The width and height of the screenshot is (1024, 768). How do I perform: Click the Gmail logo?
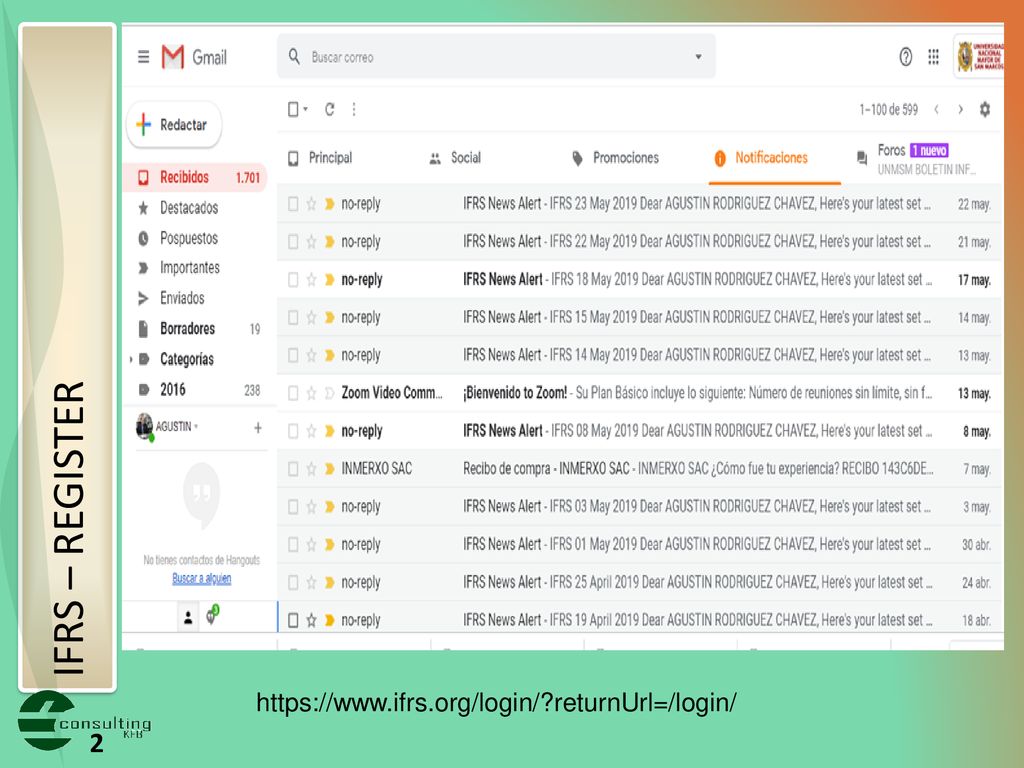click(194, 57)
